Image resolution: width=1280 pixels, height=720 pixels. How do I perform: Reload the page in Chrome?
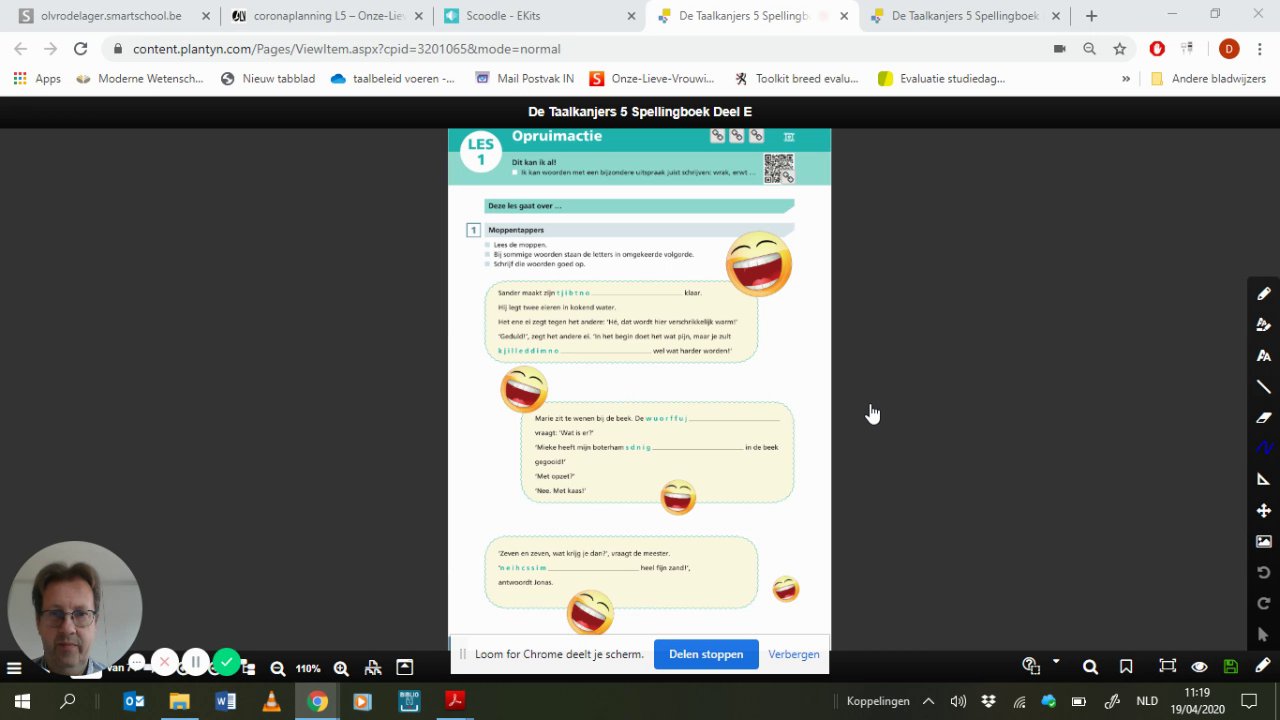[80, 48]
